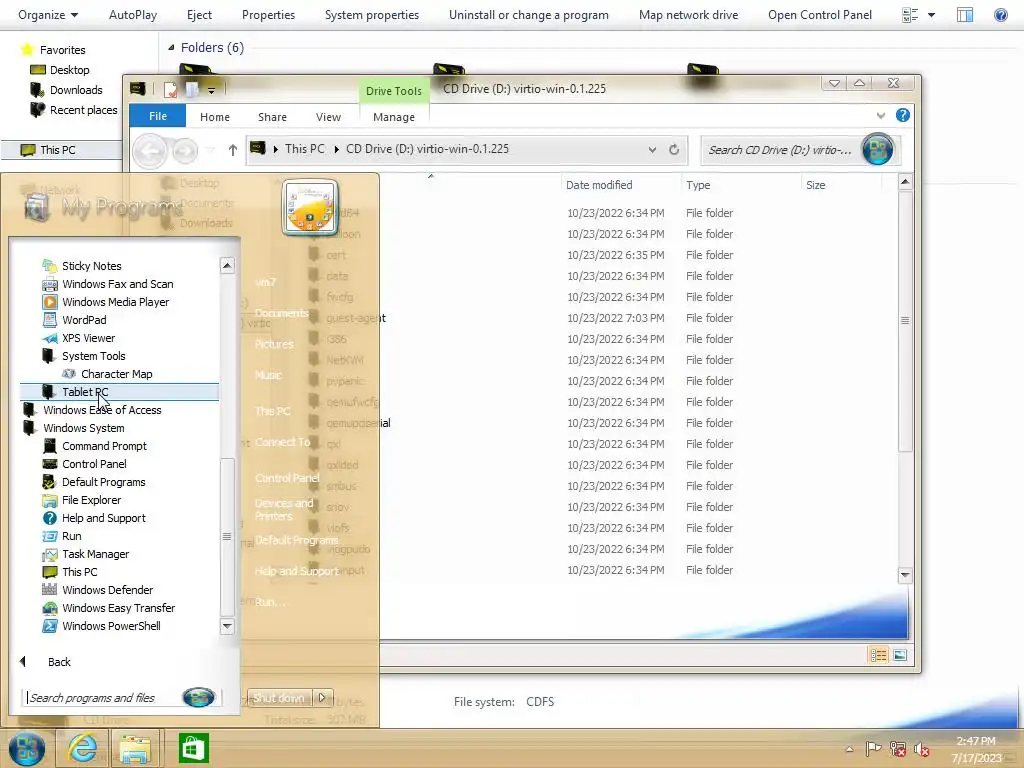
Task: Open Downloads under Favorites
Action: [x=76, y=90]
